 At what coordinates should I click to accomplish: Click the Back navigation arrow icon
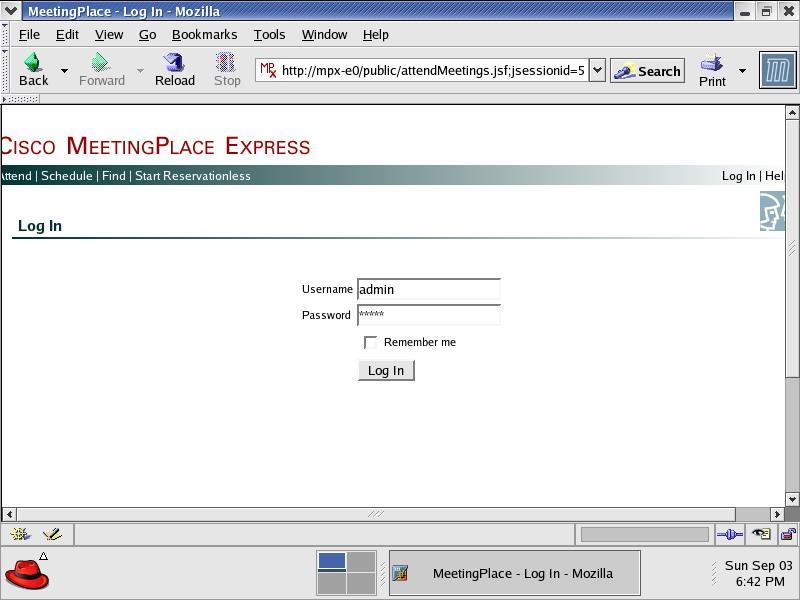(33, 62)
